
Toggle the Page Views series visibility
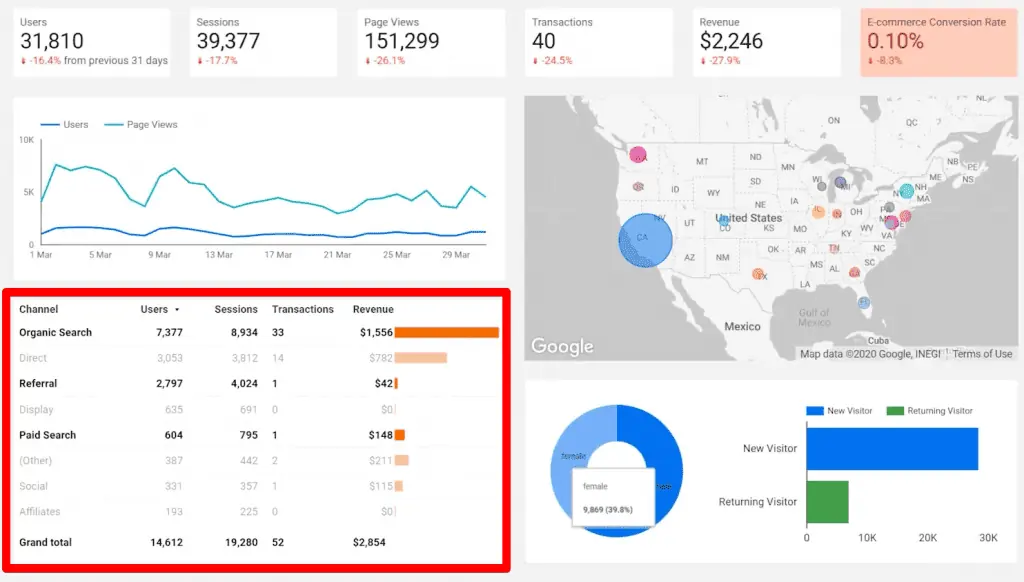pyautogui.click(x=136, y=124)
